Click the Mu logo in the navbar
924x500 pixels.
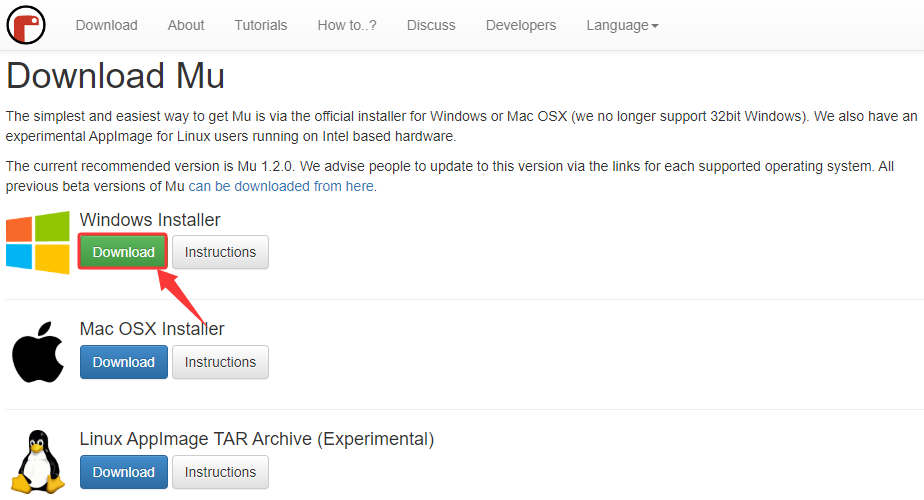coord(26,25)
